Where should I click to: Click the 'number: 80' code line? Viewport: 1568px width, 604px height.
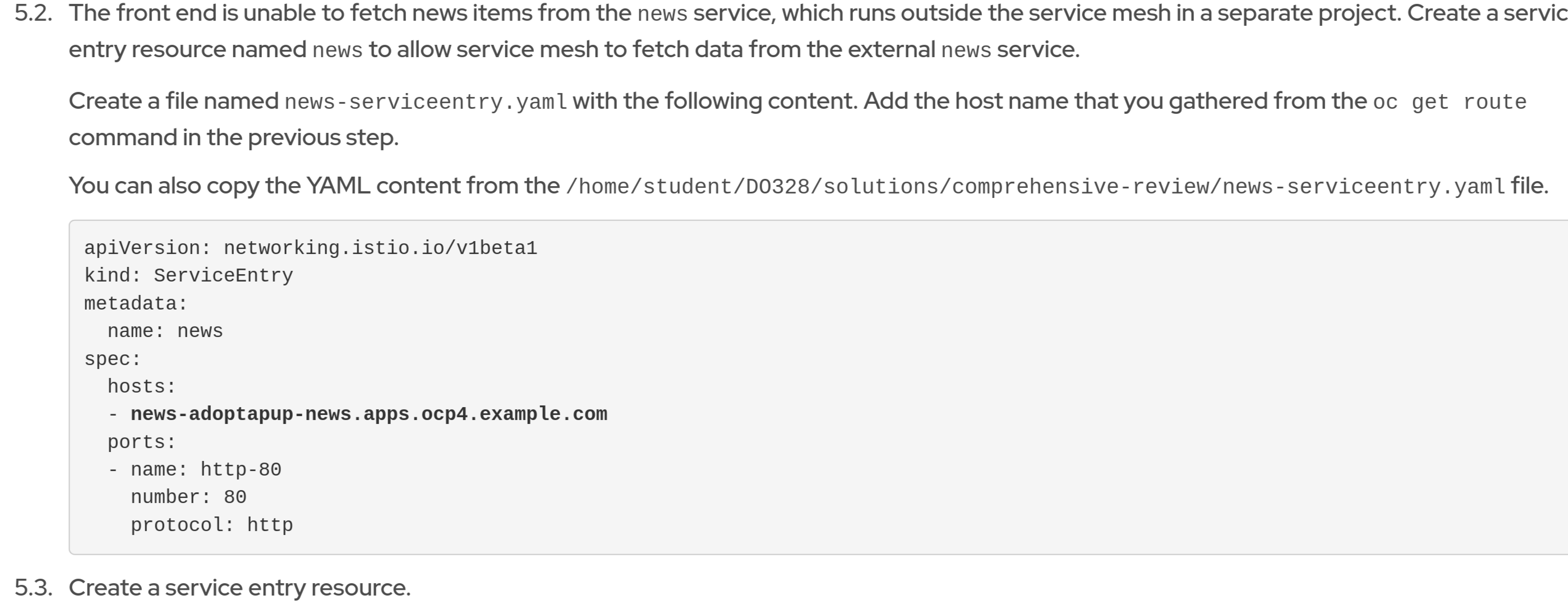[x=188, y=497]
